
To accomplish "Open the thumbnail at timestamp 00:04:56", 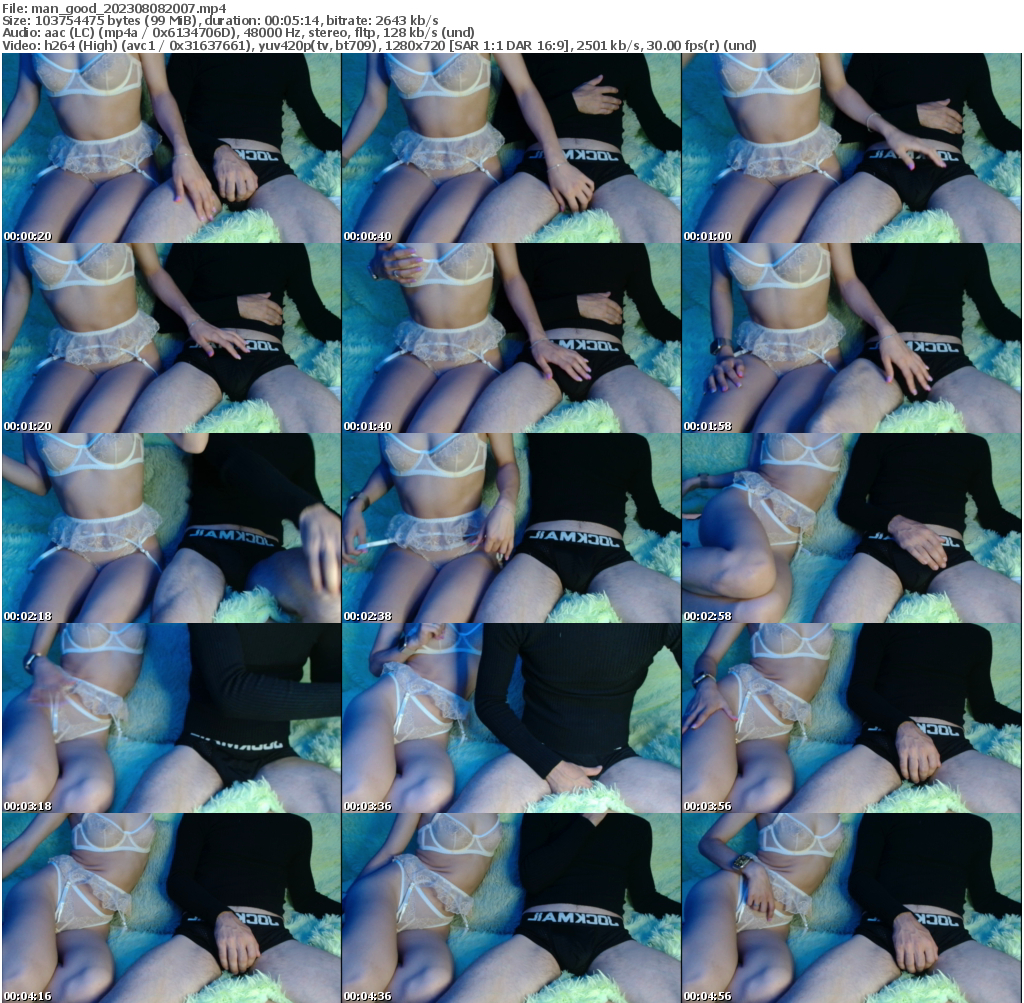I will pyautogui.click(x=850, y=905).
